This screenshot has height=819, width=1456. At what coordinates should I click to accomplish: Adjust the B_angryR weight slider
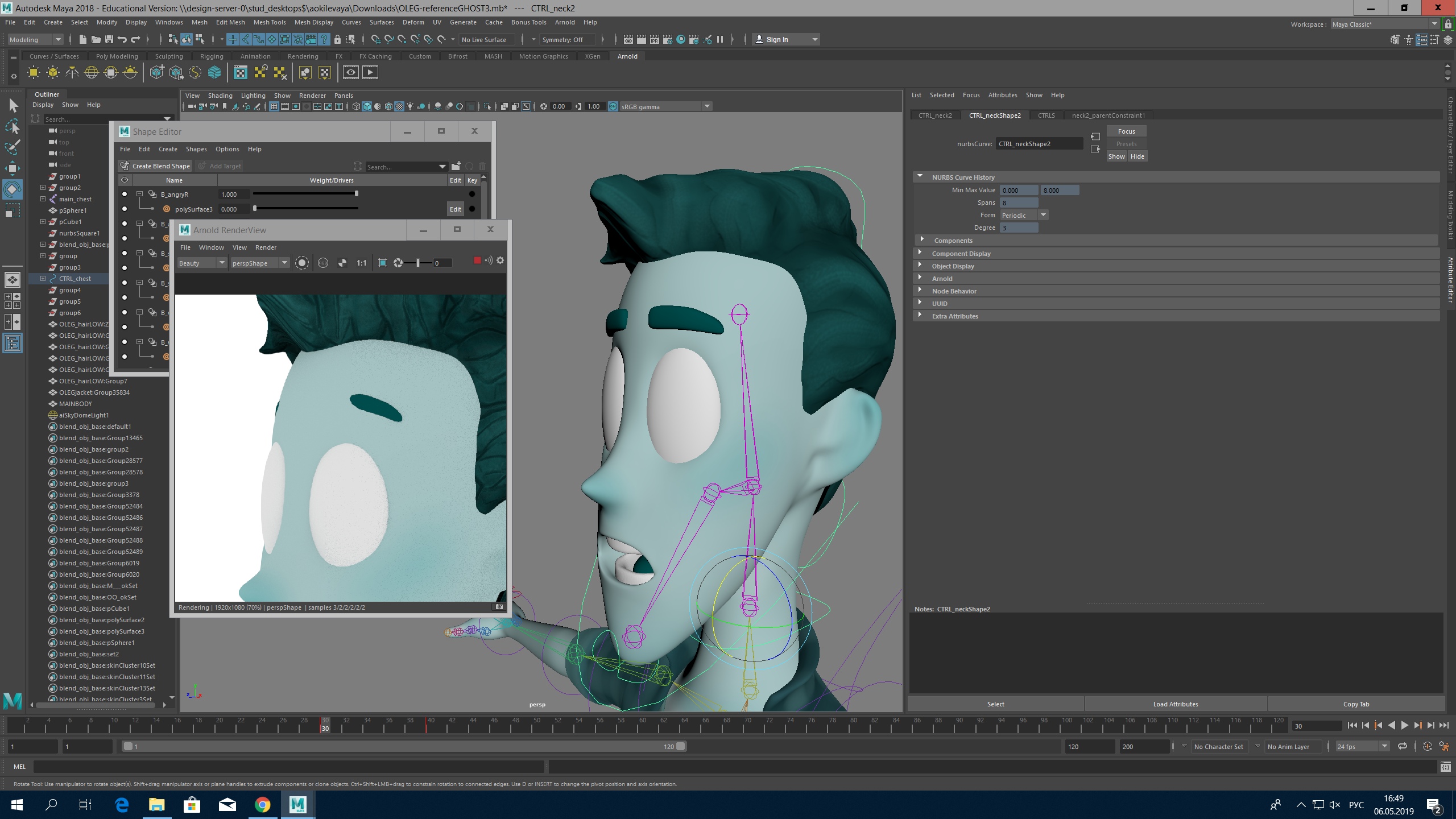click(x=305, y=193)
